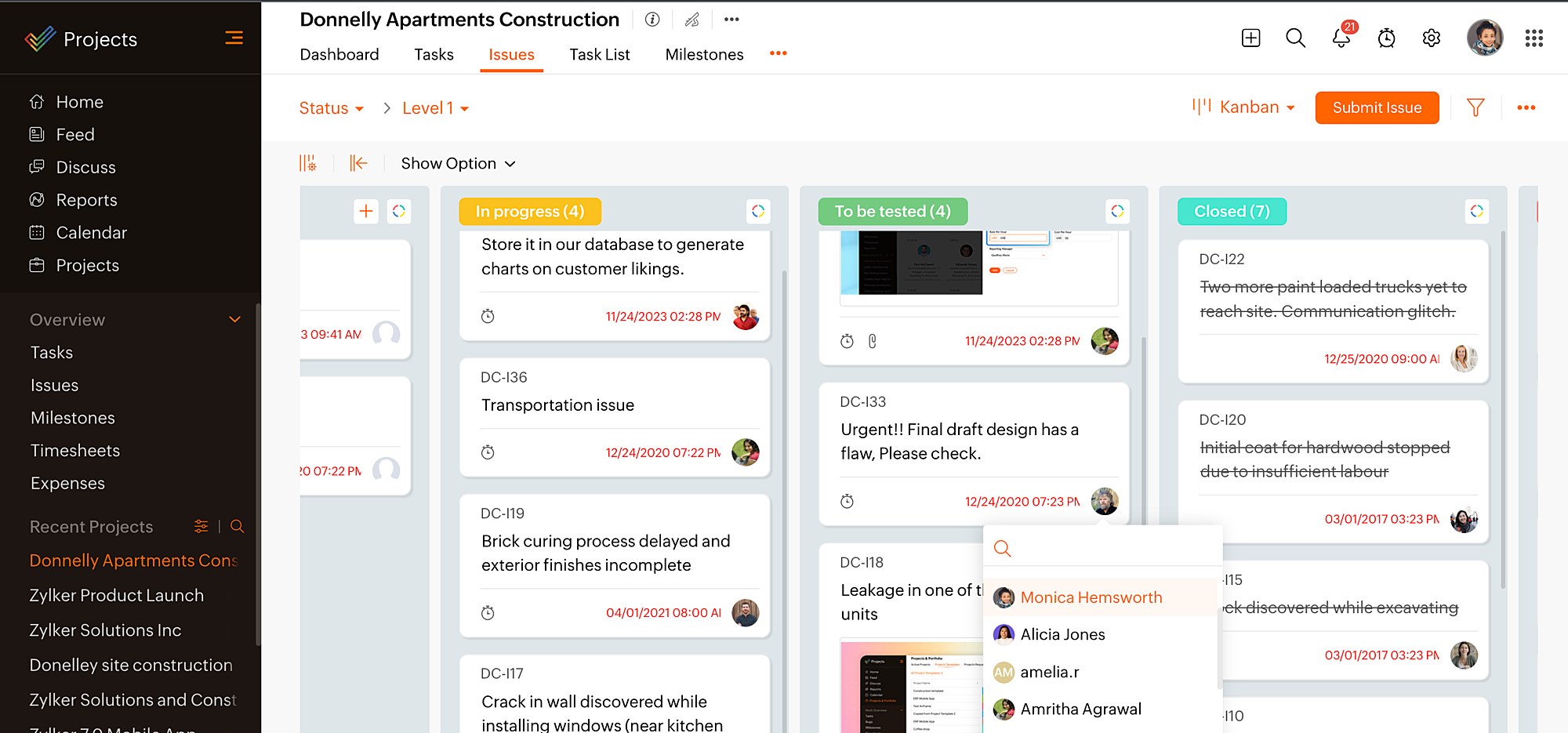This screenshot has height=733, width=1568.
Task: Show project info with the info icon
Action: (x=652, y=20)
